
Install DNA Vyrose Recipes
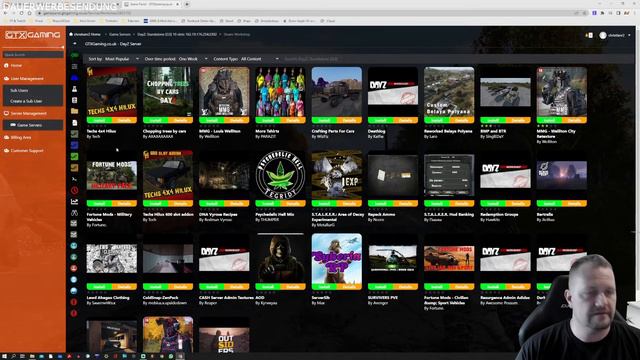211,203
